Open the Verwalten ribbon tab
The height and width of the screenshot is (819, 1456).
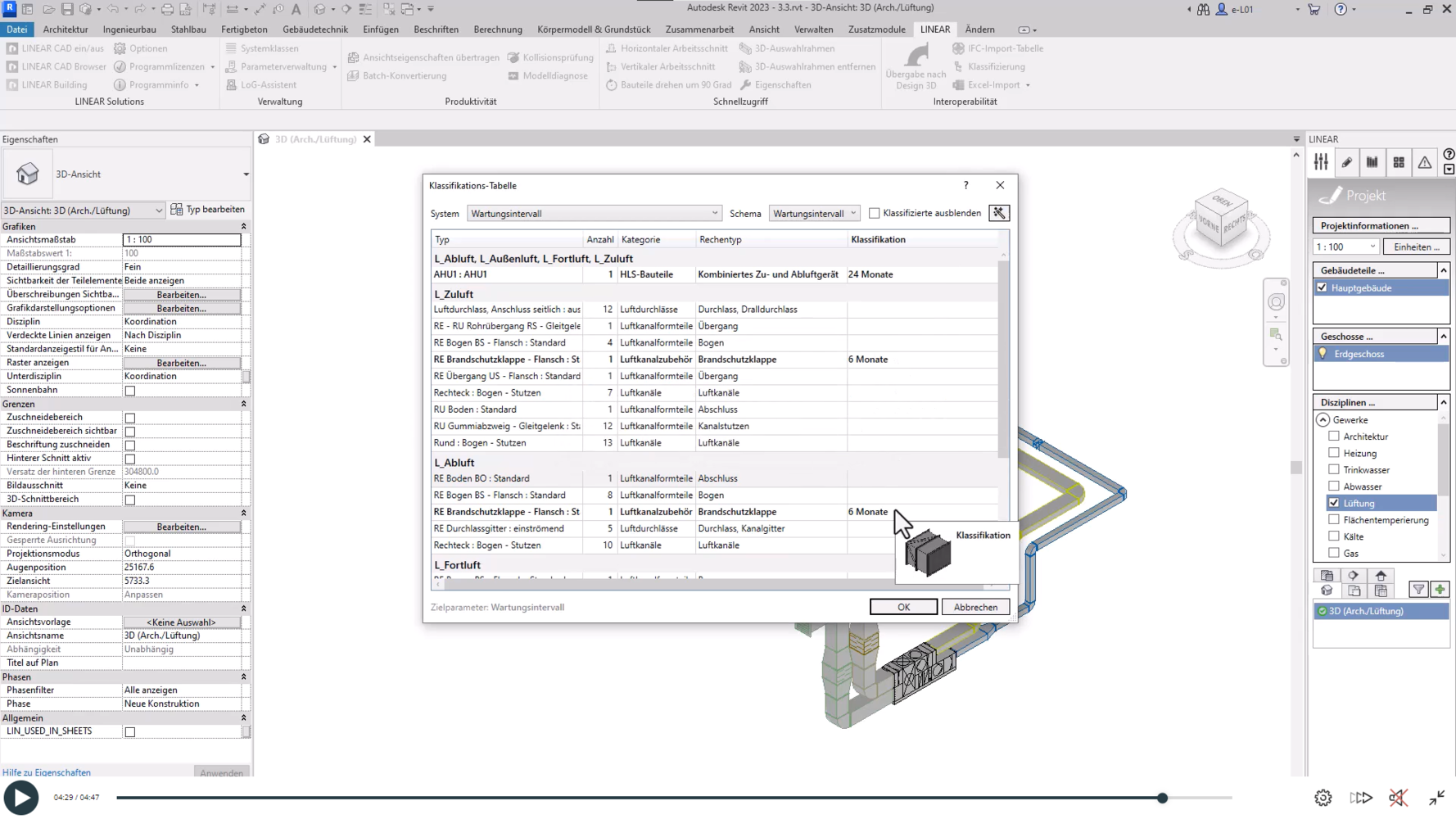[x=812, y=29]
